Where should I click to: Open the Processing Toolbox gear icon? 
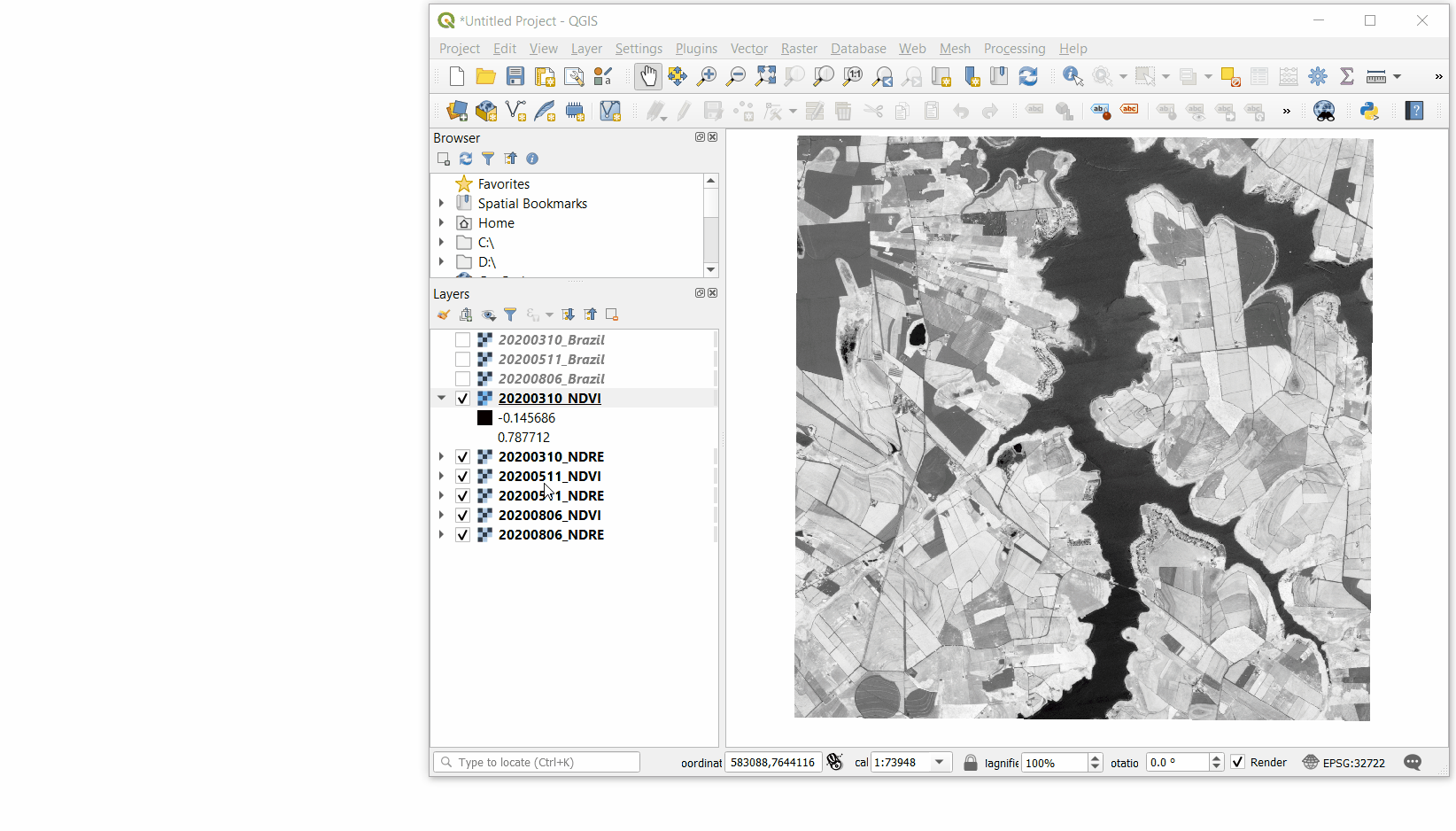(1318, 77)
